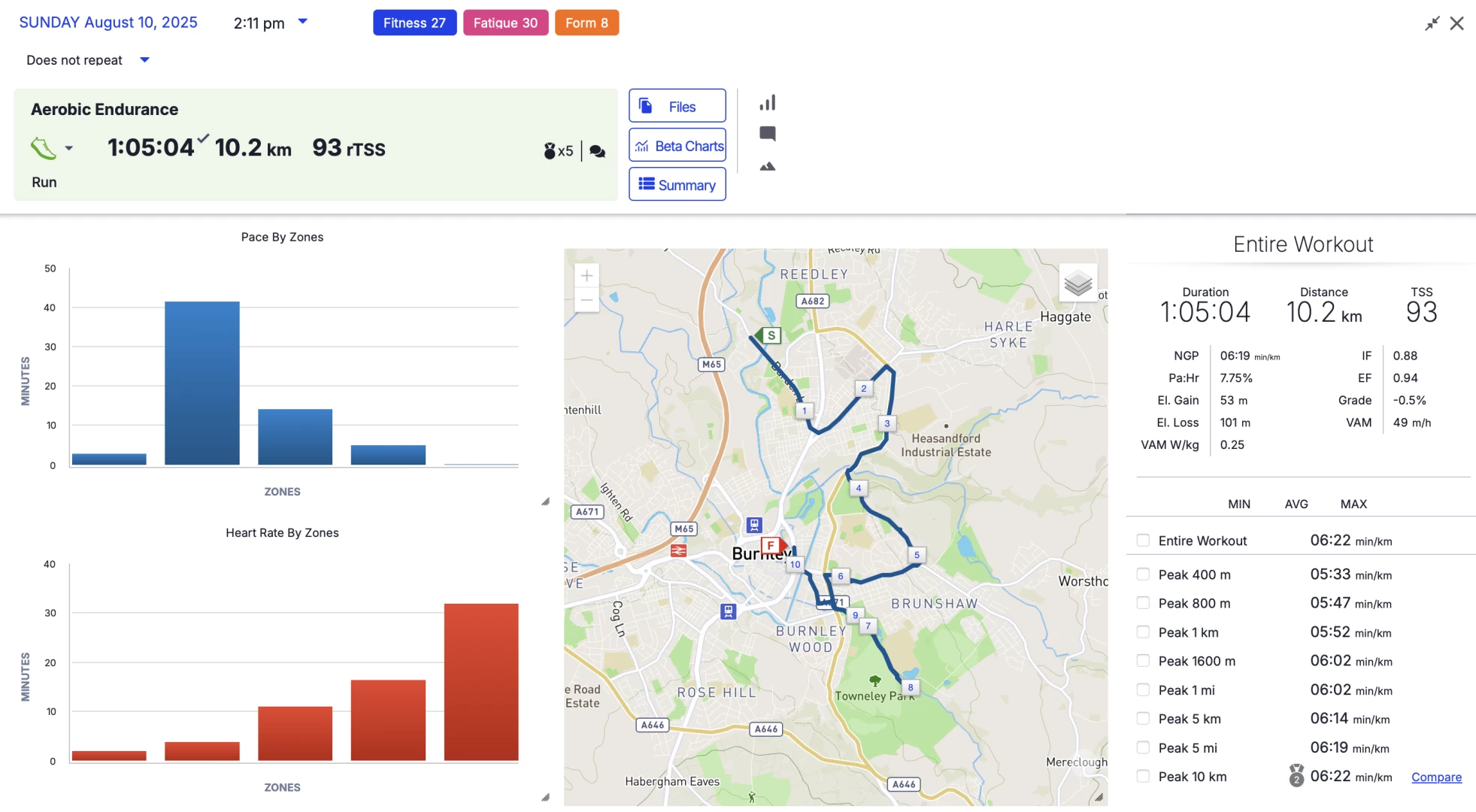Click the bar chart analysis icon

[767, 103]
